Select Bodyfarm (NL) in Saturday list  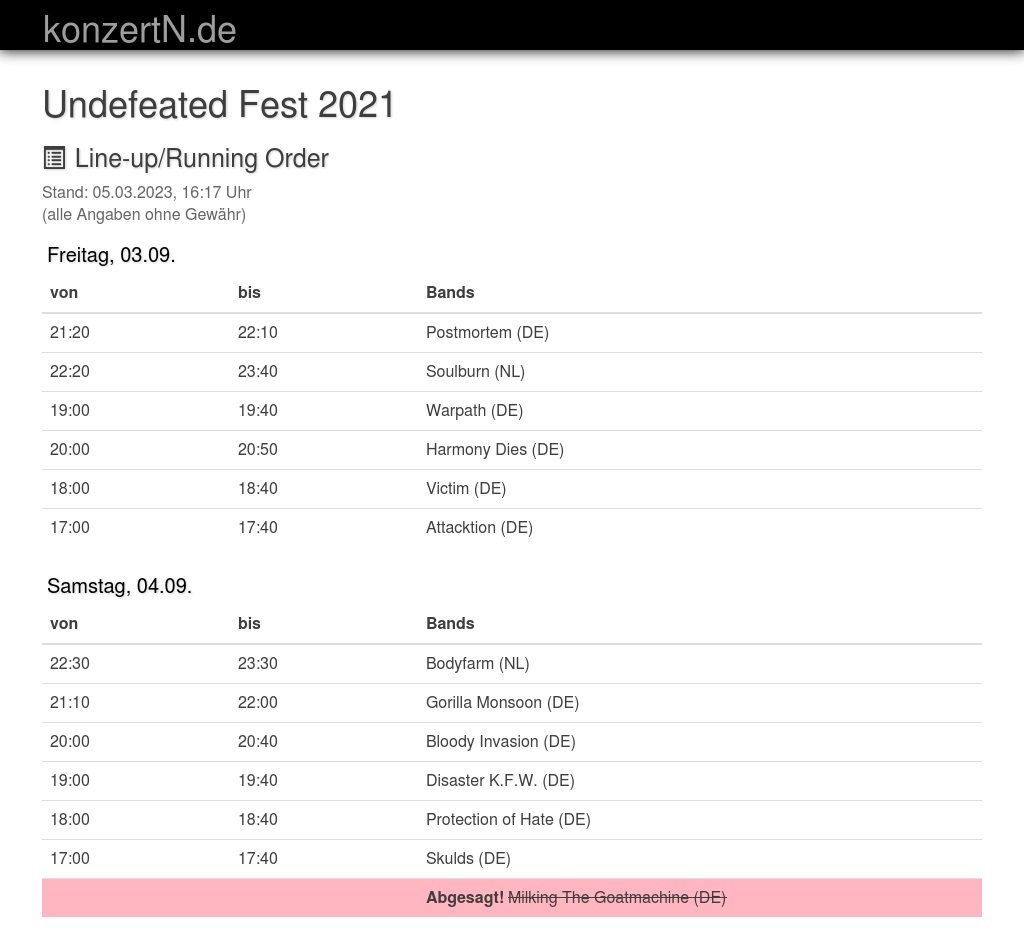(x=477, y=663)
